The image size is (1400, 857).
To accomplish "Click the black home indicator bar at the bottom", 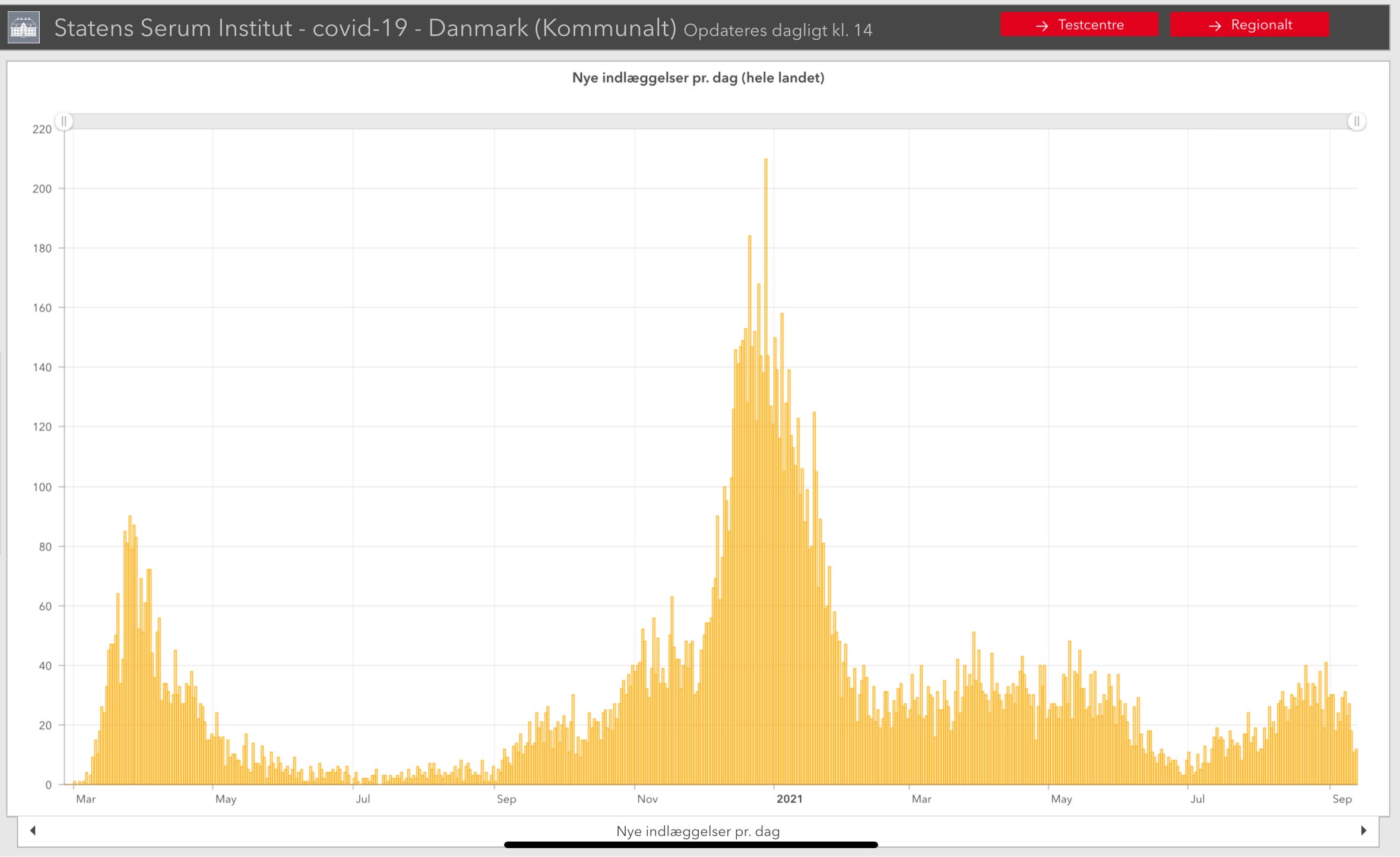I will click(691, 845).
